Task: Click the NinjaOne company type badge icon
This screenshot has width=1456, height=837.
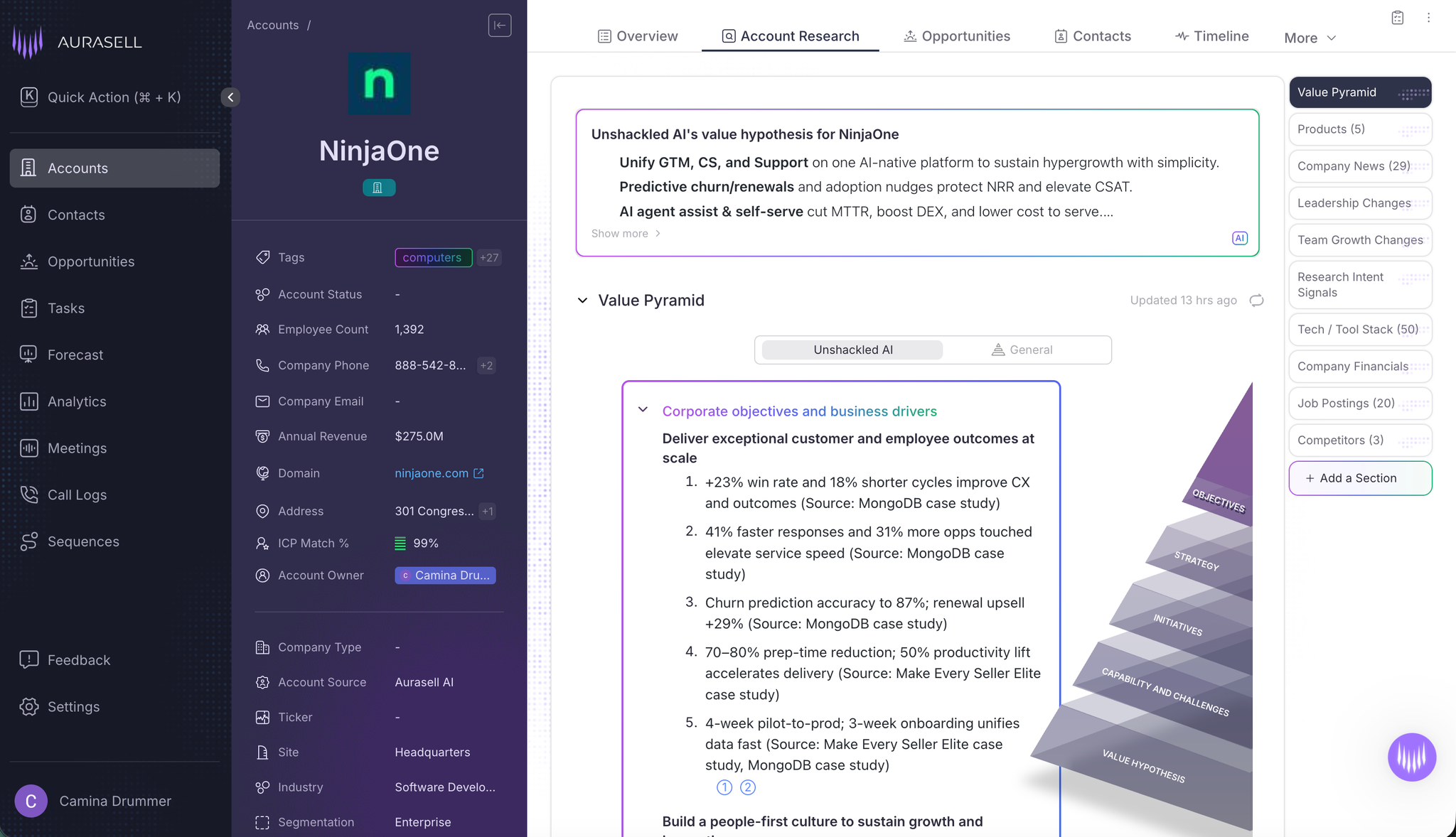Action: pyautogui.click(x=379, y=188)
